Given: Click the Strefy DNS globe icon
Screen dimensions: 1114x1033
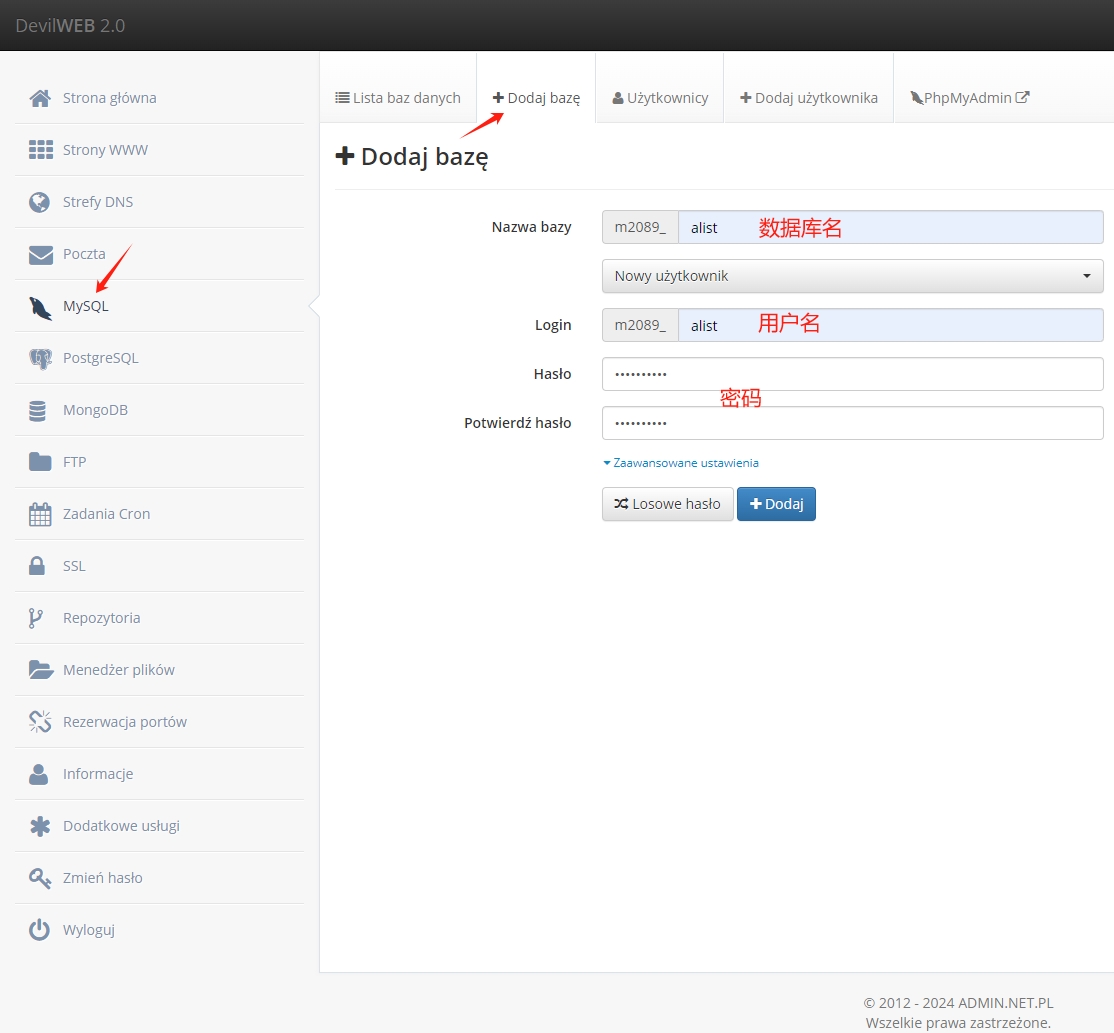Looking at the screenshot, I should [40, 202].
